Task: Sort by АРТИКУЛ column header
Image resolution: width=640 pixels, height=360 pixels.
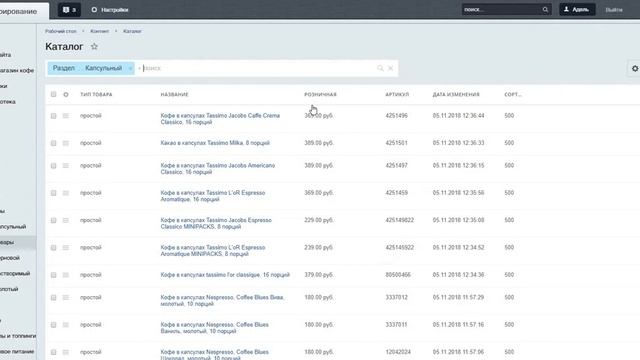Action: (397, 94)
